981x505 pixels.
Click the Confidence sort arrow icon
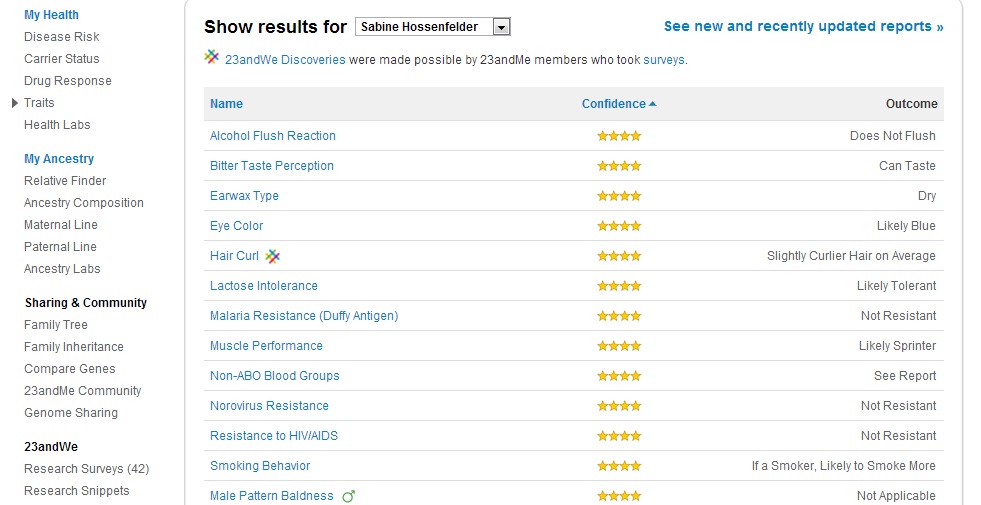[x=653, y=104]
